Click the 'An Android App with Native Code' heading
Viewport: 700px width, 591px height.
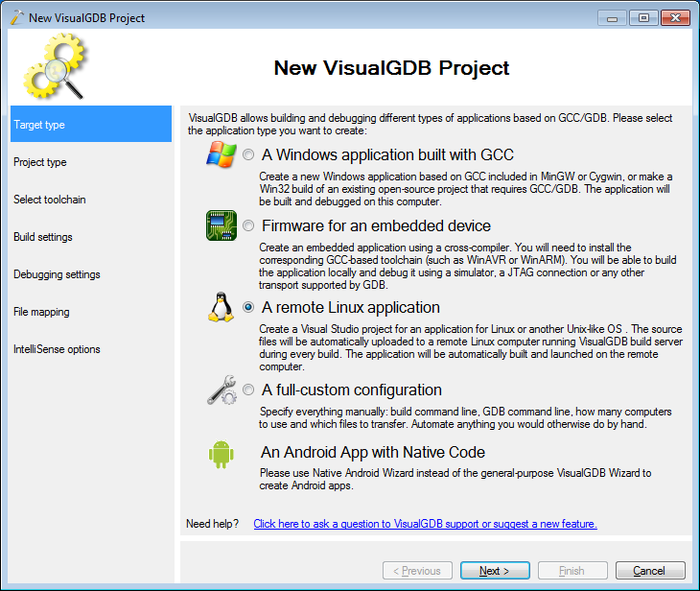(373, 452)
